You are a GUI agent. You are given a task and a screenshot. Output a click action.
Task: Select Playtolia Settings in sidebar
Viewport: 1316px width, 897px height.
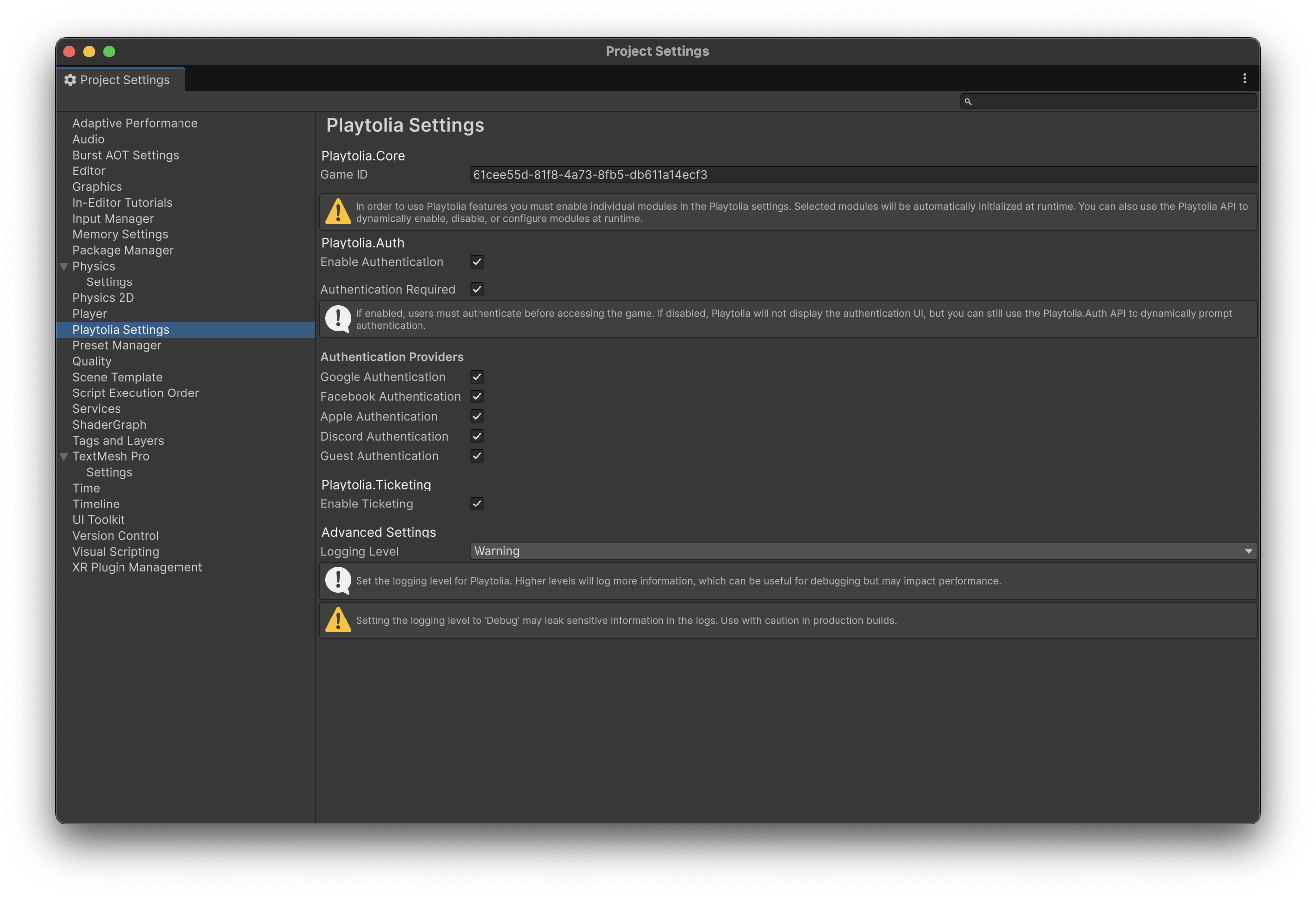185,330
